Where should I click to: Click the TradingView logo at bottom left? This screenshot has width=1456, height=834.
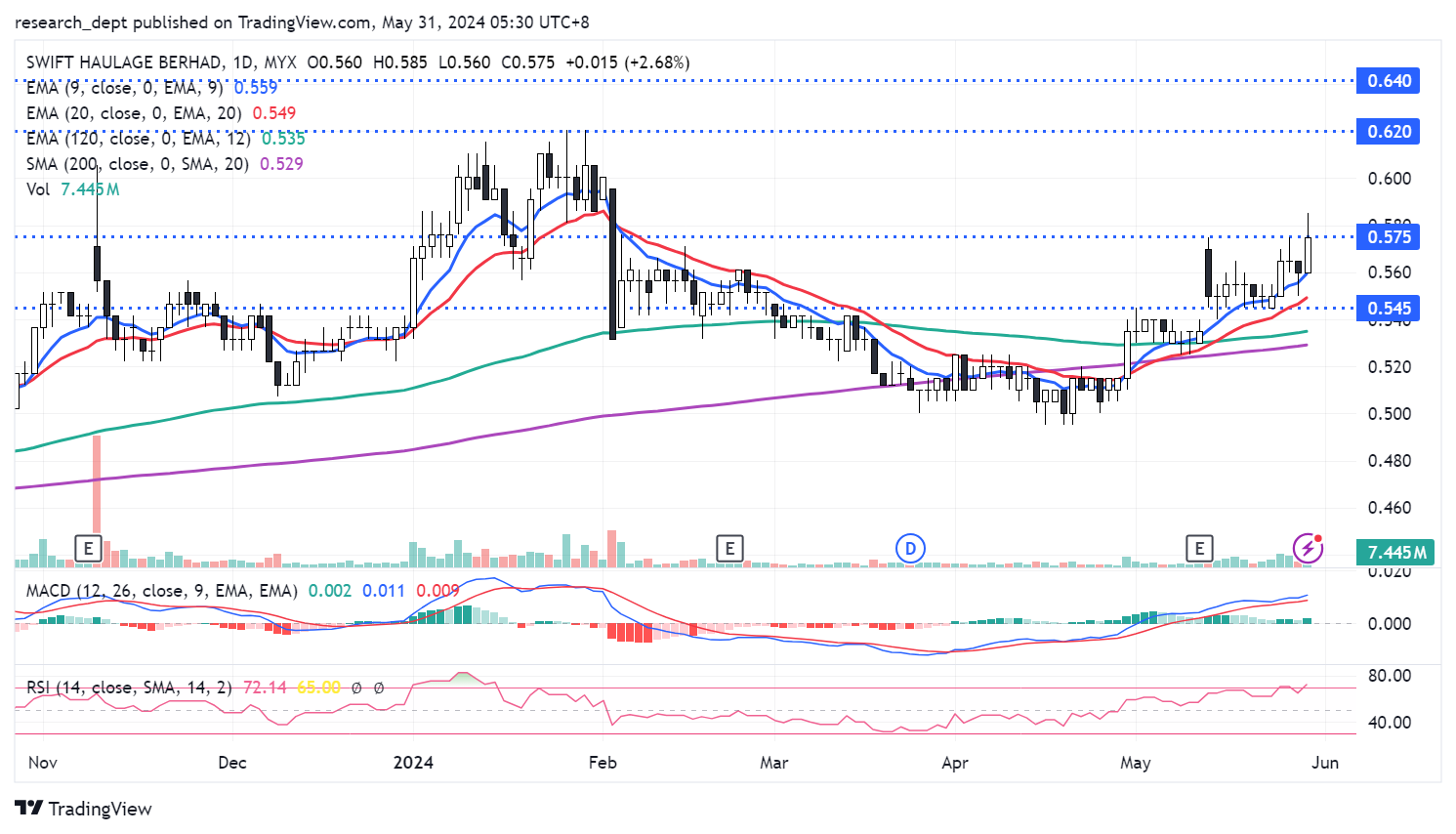point(84,809)
